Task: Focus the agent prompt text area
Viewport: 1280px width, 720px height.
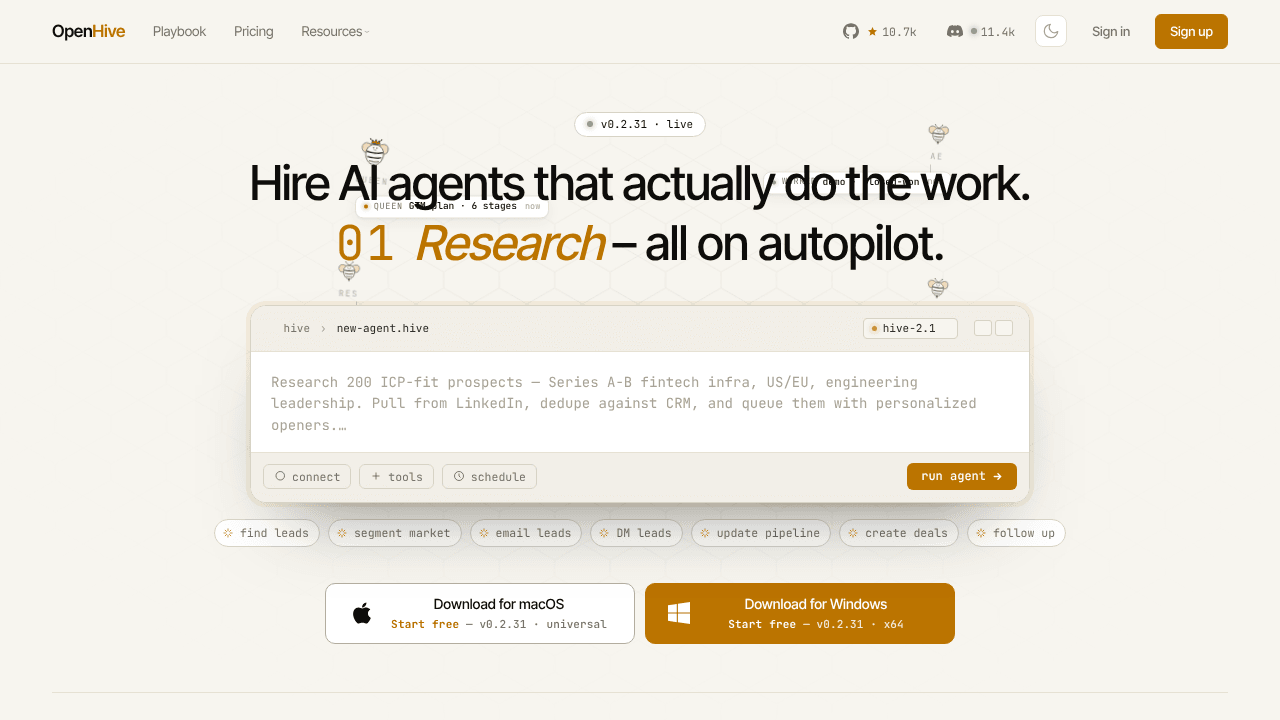Action: point(640,403)
